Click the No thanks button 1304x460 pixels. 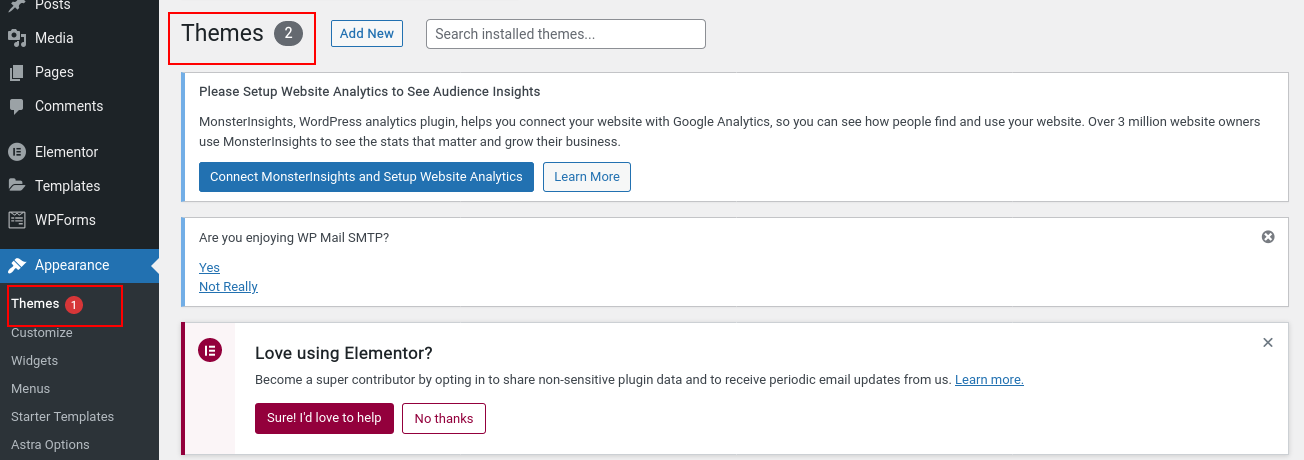click(x=444, y=418)
